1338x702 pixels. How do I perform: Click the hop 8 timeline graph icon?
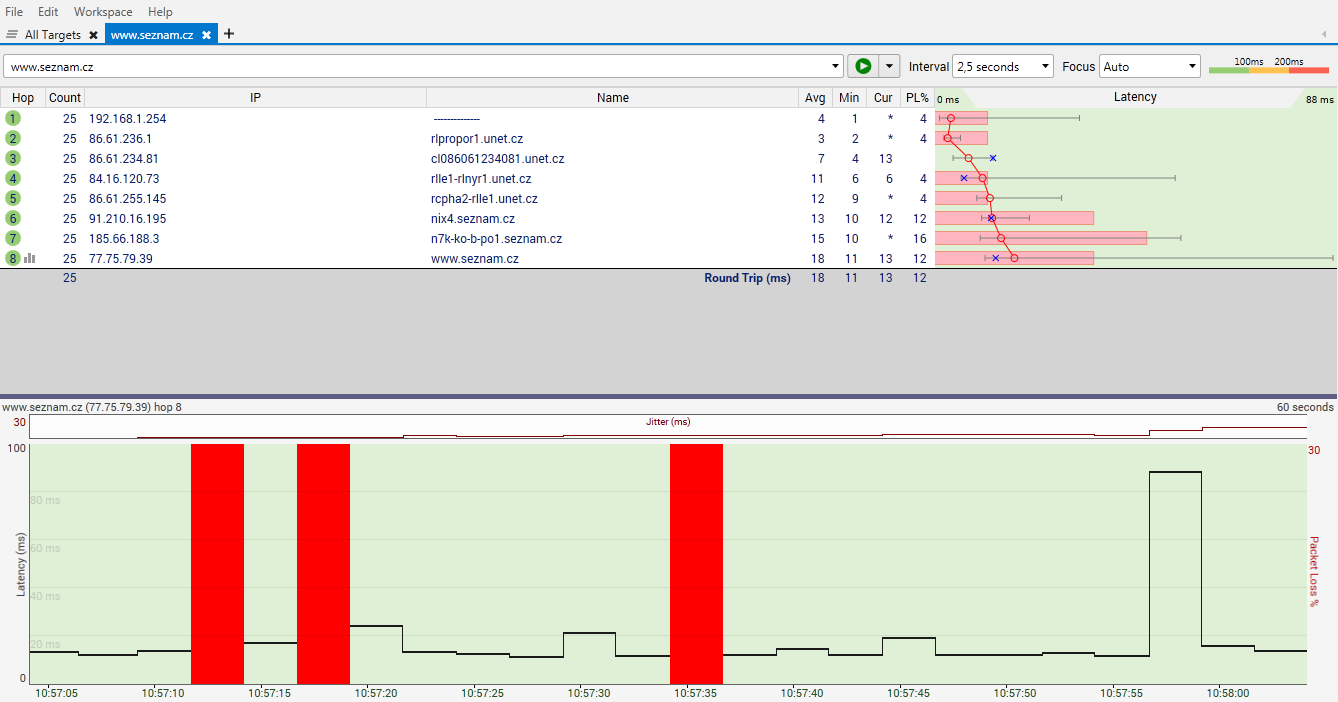click(30, 258)
